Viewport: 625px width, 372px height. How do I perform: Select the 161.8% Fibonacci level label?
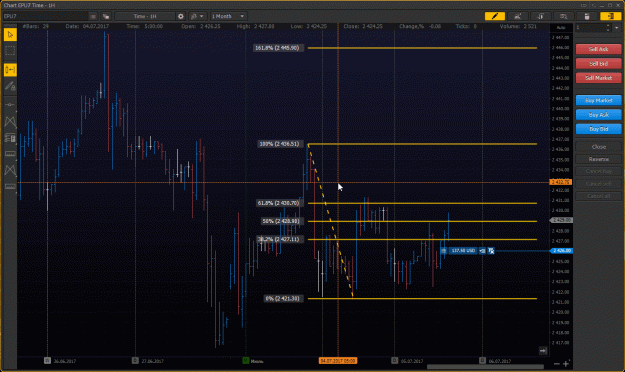278,48
